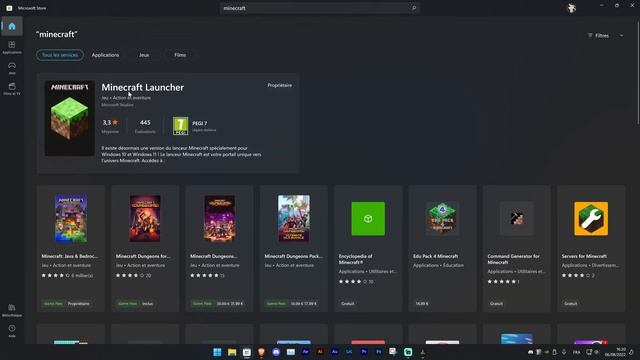Open Films et TV in sidebar
Screen dimensions: 640x360
12,89
